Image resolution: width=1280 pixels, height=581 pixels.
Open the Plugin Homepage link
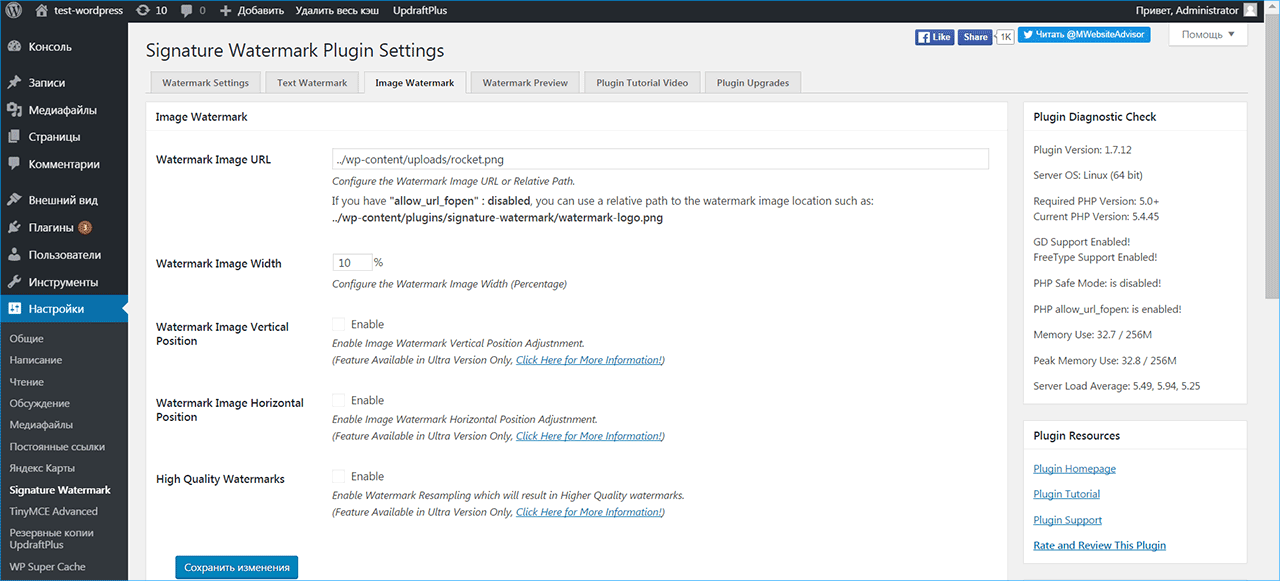tap(1074, 468)
